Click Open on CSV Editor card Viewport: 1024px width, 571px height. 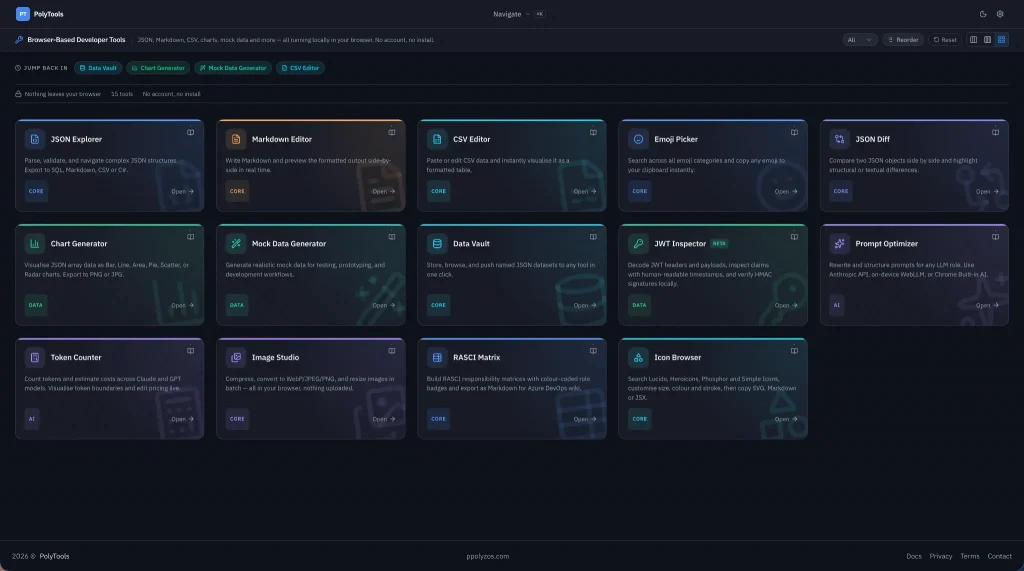tap(584, 191)
